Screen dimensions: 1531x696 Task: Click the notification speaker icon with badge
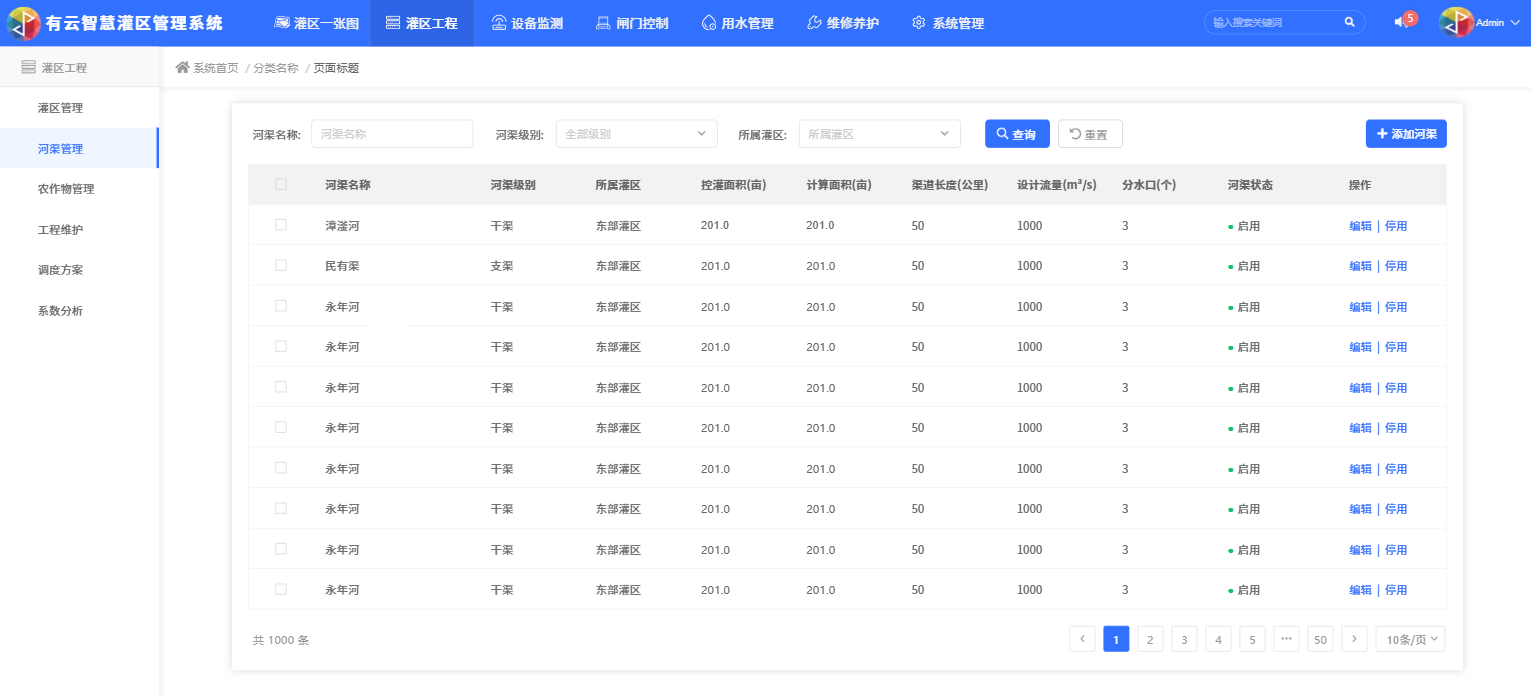click(1402, 22)
